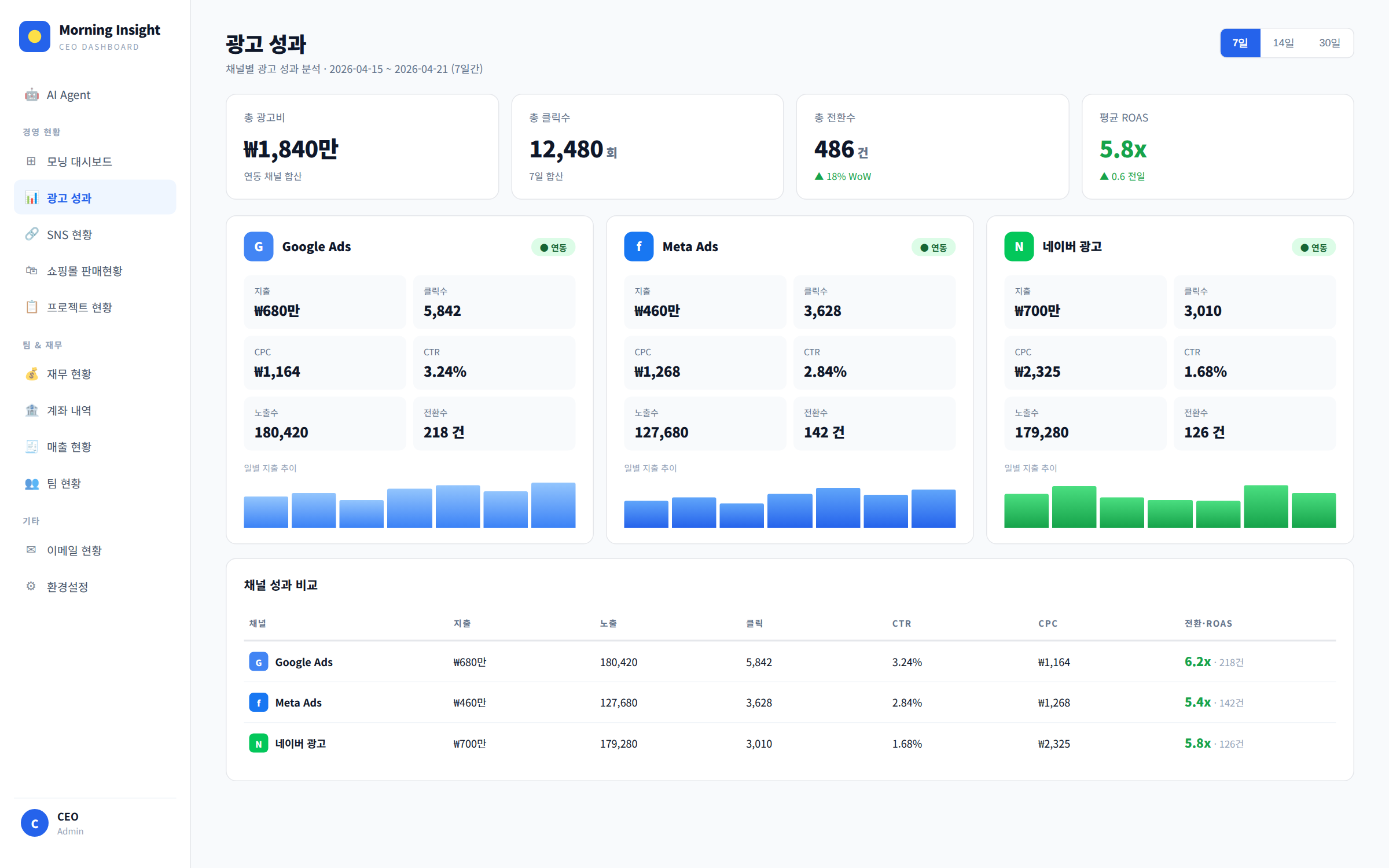Select the 7일 period toggle

click(1240, 43)
